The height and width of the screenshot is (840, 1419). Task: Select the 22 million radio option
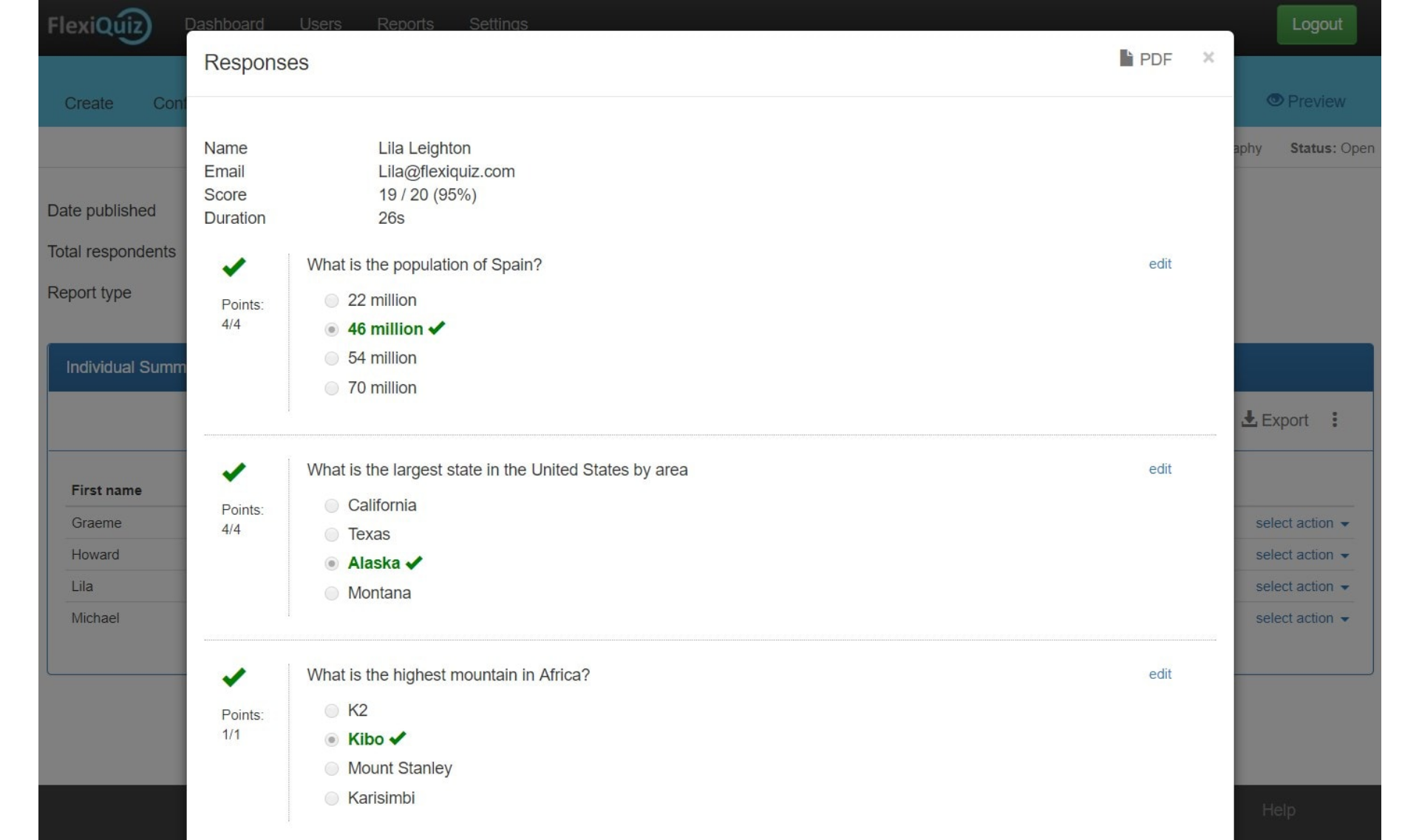point(332,301)
